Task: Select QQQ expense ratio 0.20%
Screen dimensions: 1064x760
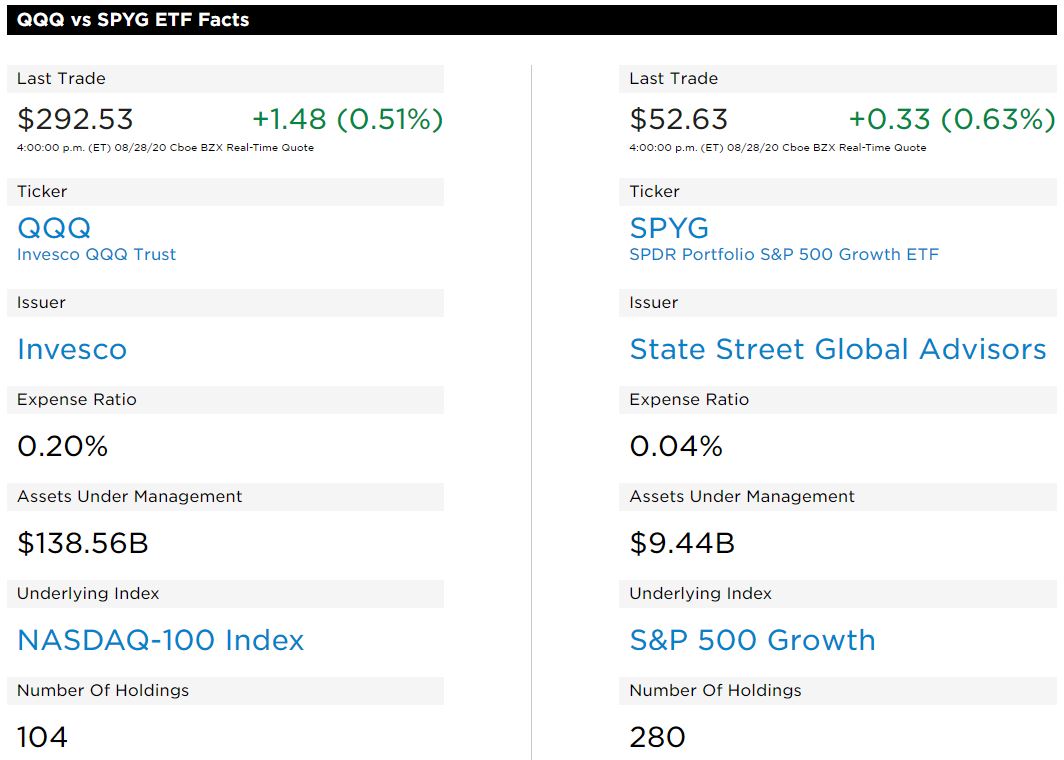Action: point(62,446)
